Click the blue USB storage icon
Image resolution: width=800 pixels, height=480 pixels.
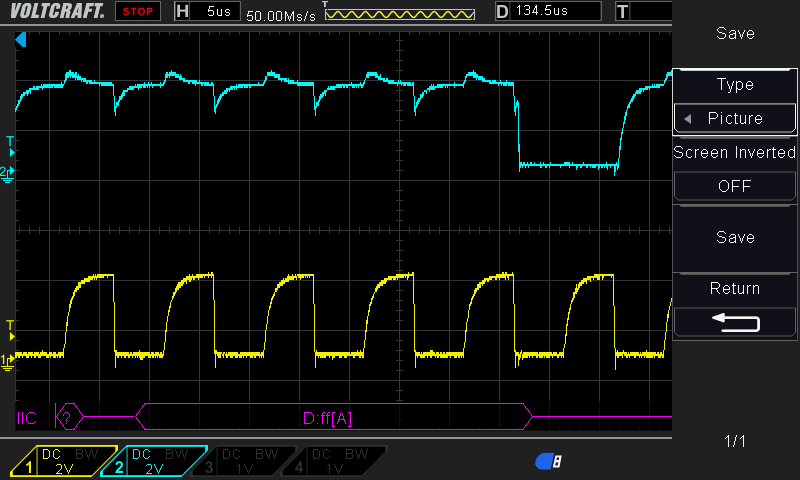click(548, 461)
